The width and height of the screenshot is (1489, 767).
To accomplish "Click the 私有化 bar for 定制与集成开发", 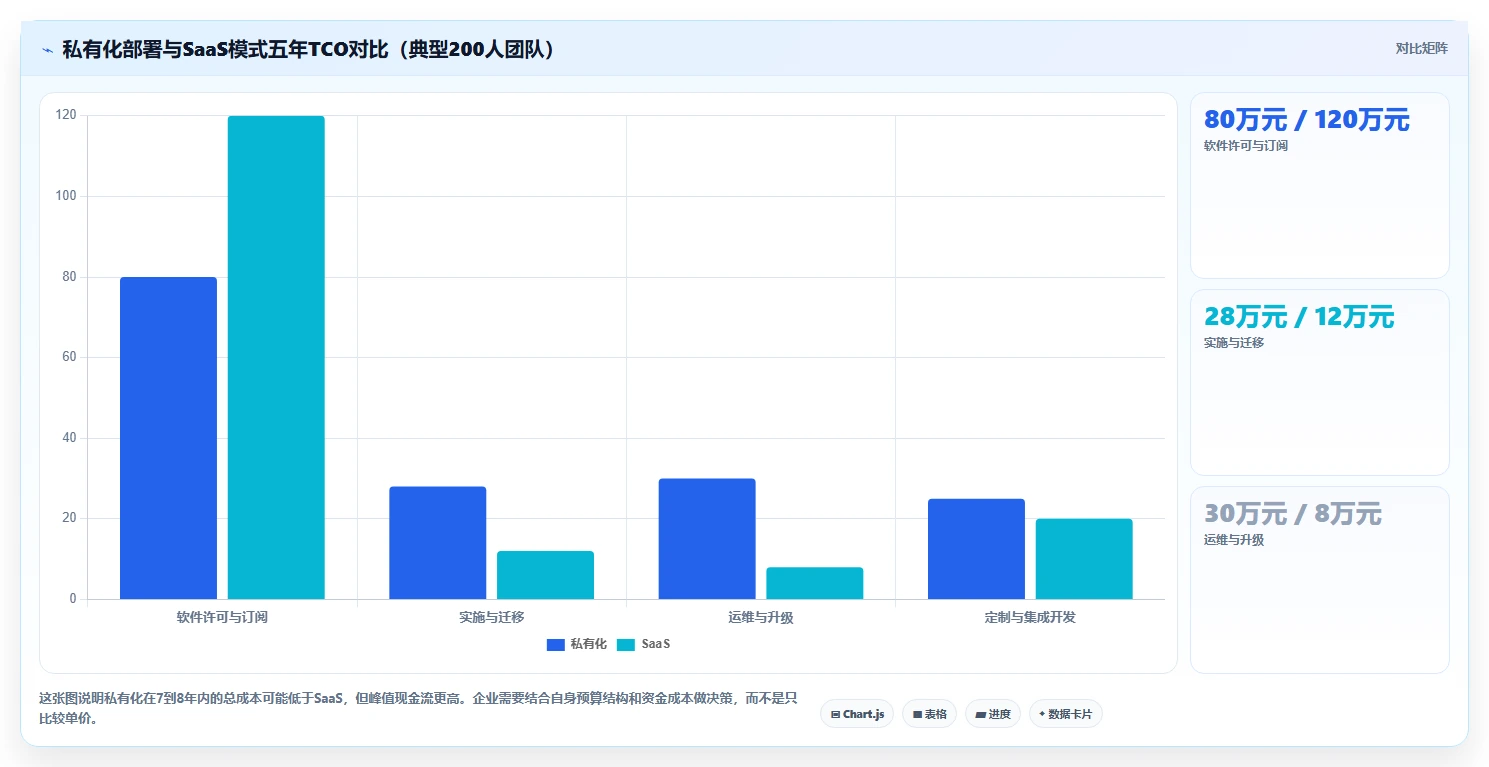I will pos(976,549).
